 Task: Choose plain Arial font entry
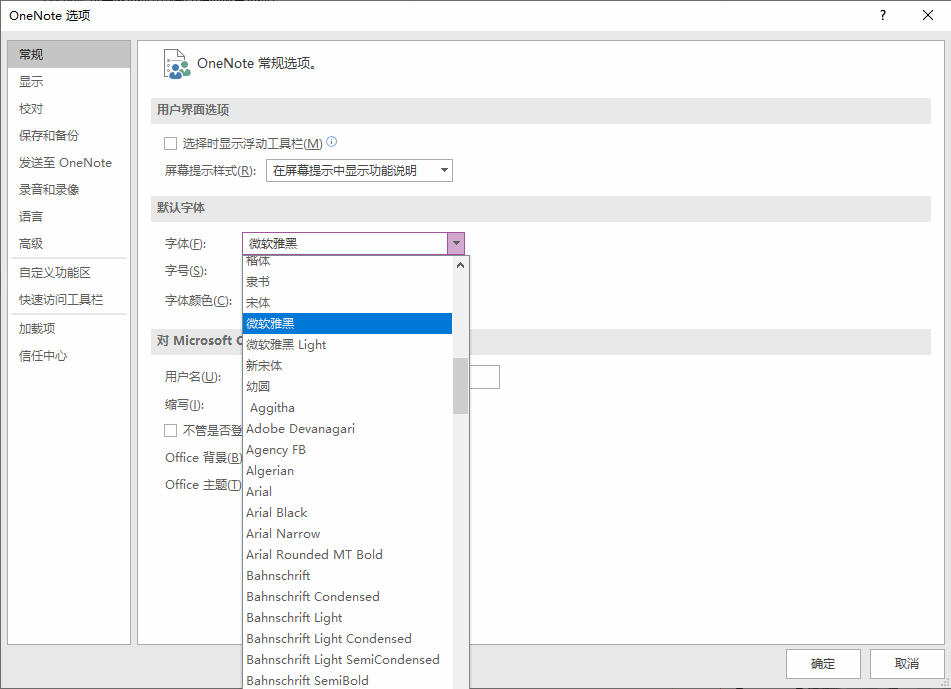coord(348,492)
